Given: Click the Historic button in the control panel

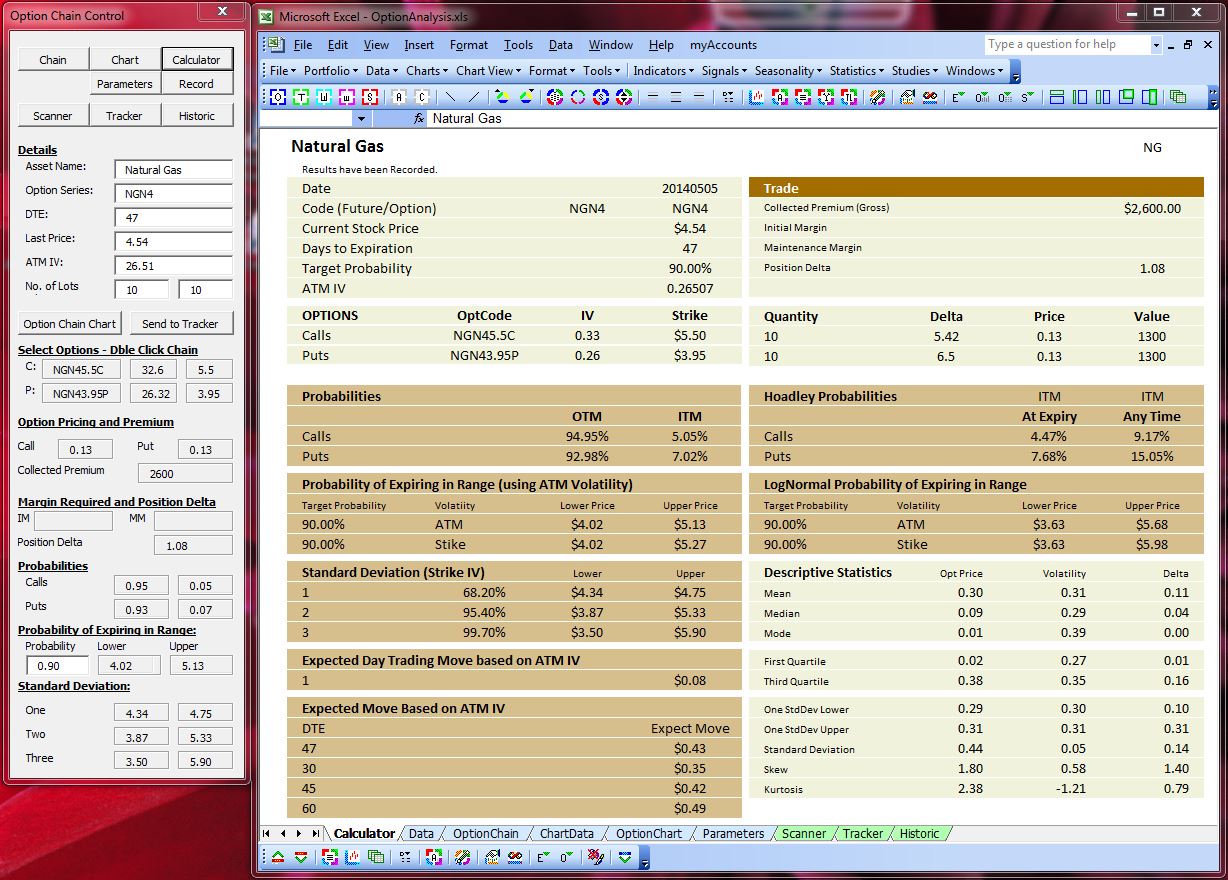Looking at the screenshot, I should [x=196, y=115].
